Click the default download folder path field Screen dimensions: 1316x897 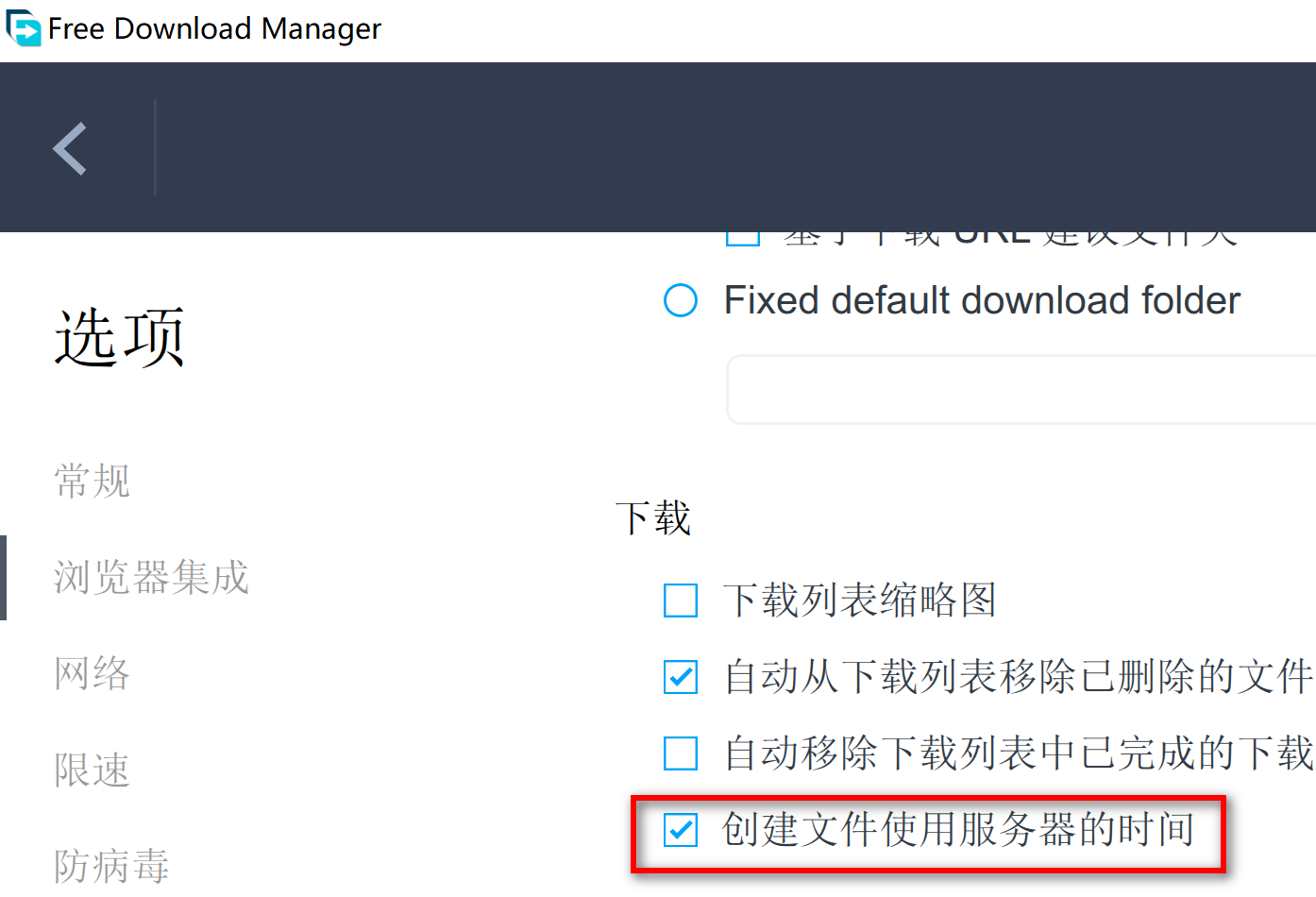pos(1020,390)
